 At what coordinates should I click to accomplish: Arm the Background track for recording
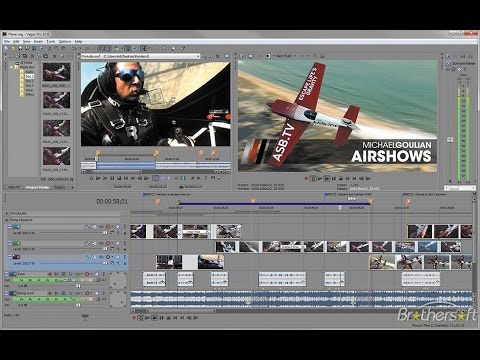(x=50, y=293)
